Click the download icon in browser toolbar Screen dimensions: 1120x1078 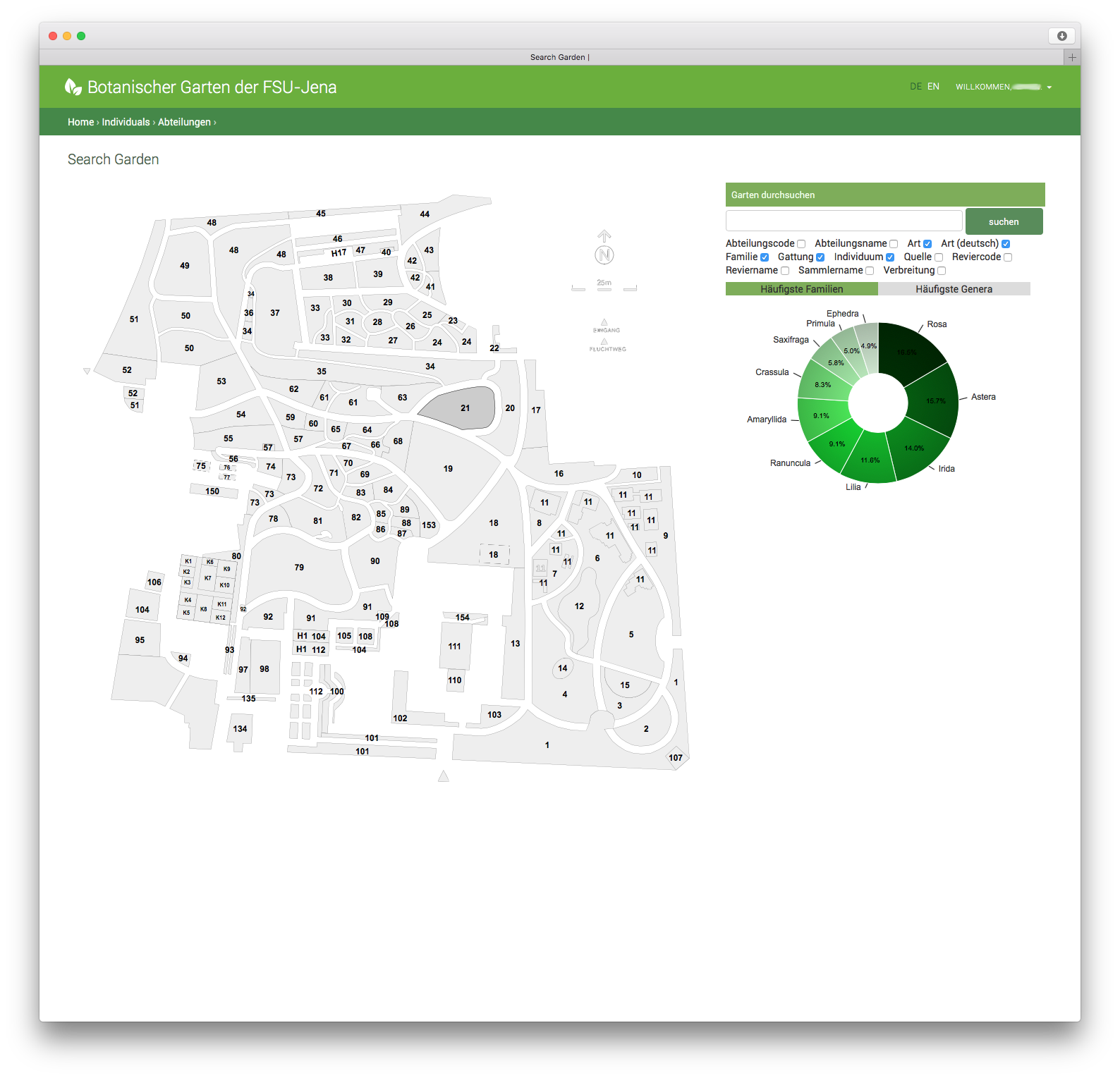click(1061, 36)
